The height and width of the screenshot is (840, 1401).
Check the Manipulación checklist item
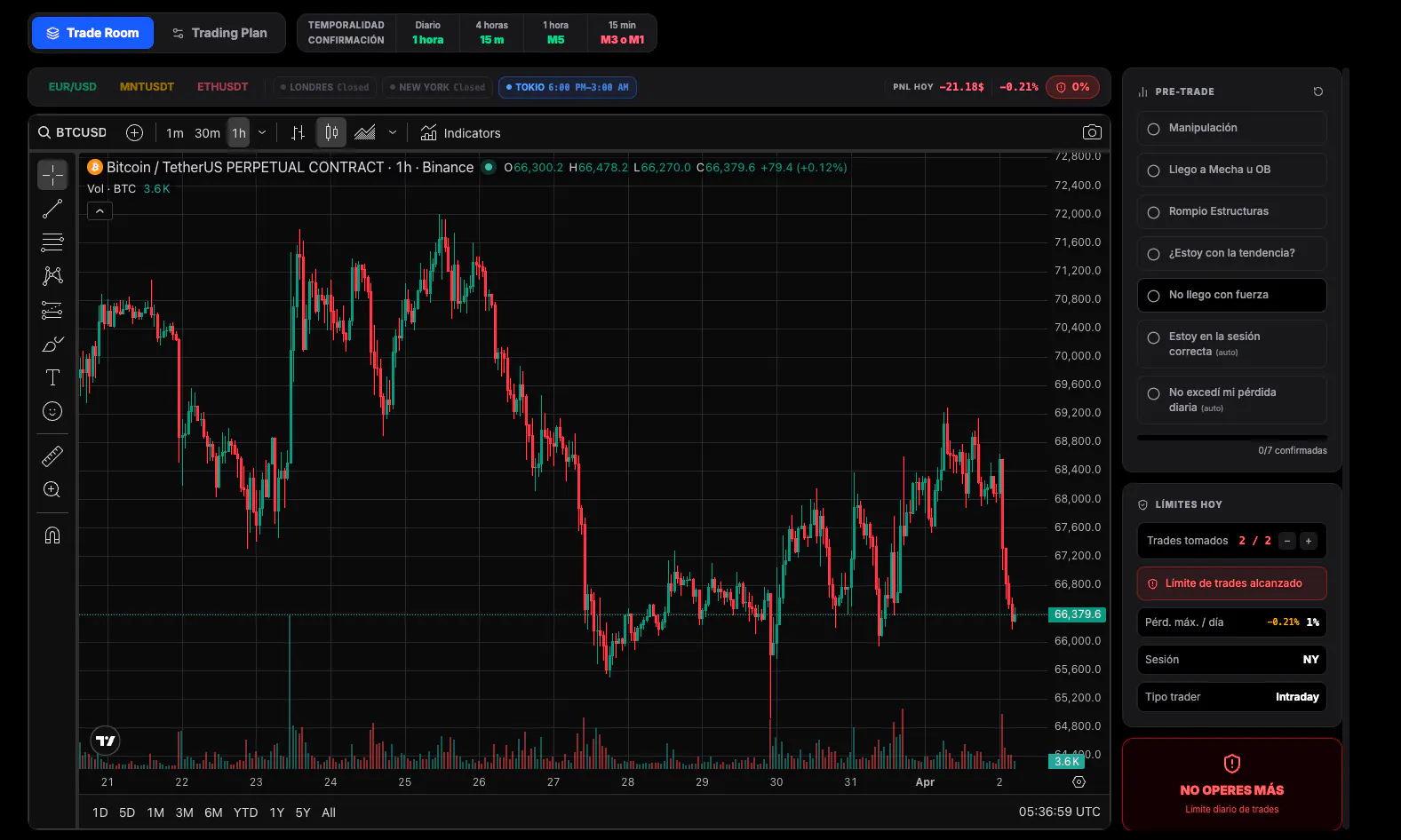coord(1231,128)
